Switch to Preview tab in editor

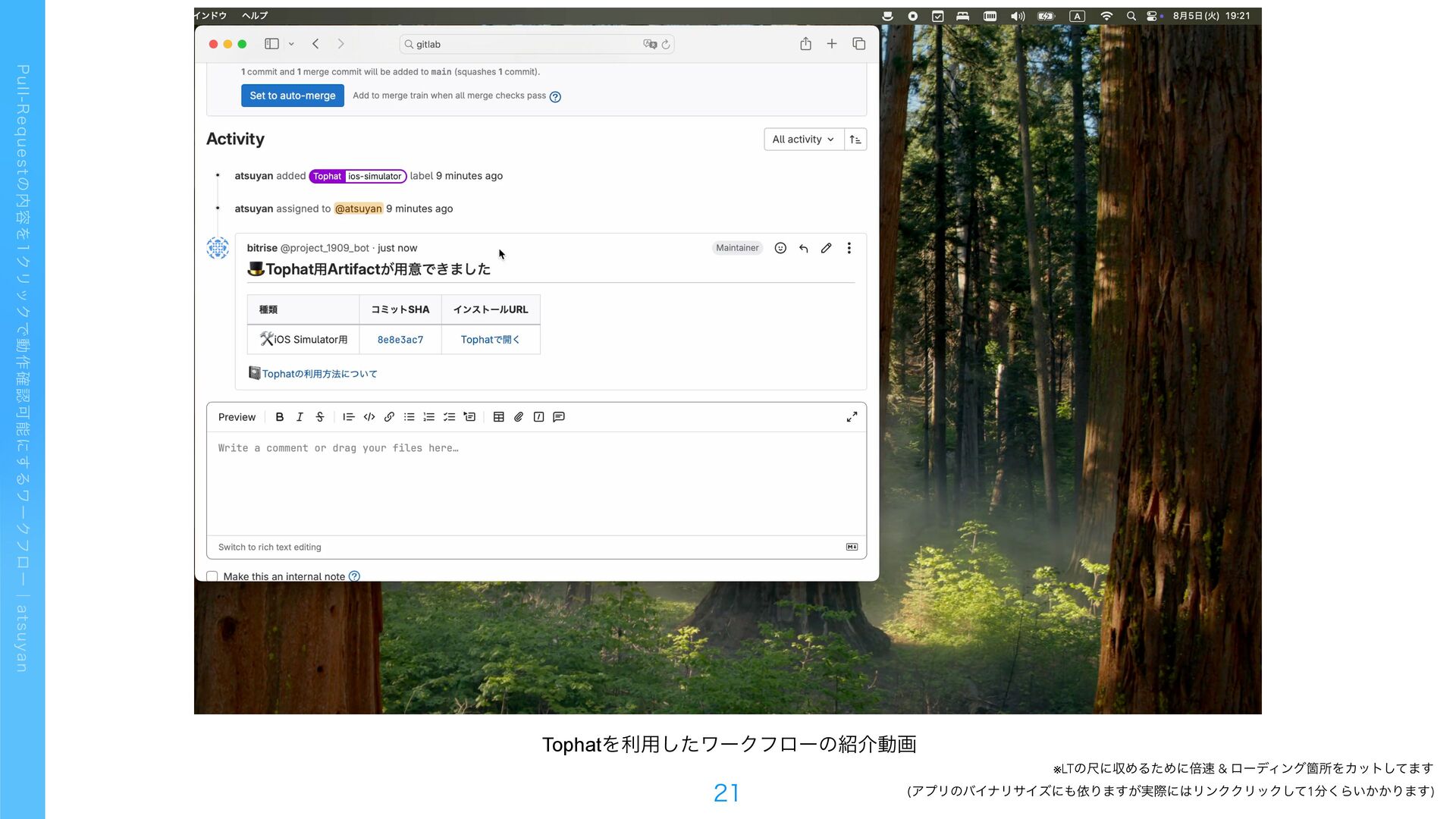pyautogui.click(x=237, y=417)
